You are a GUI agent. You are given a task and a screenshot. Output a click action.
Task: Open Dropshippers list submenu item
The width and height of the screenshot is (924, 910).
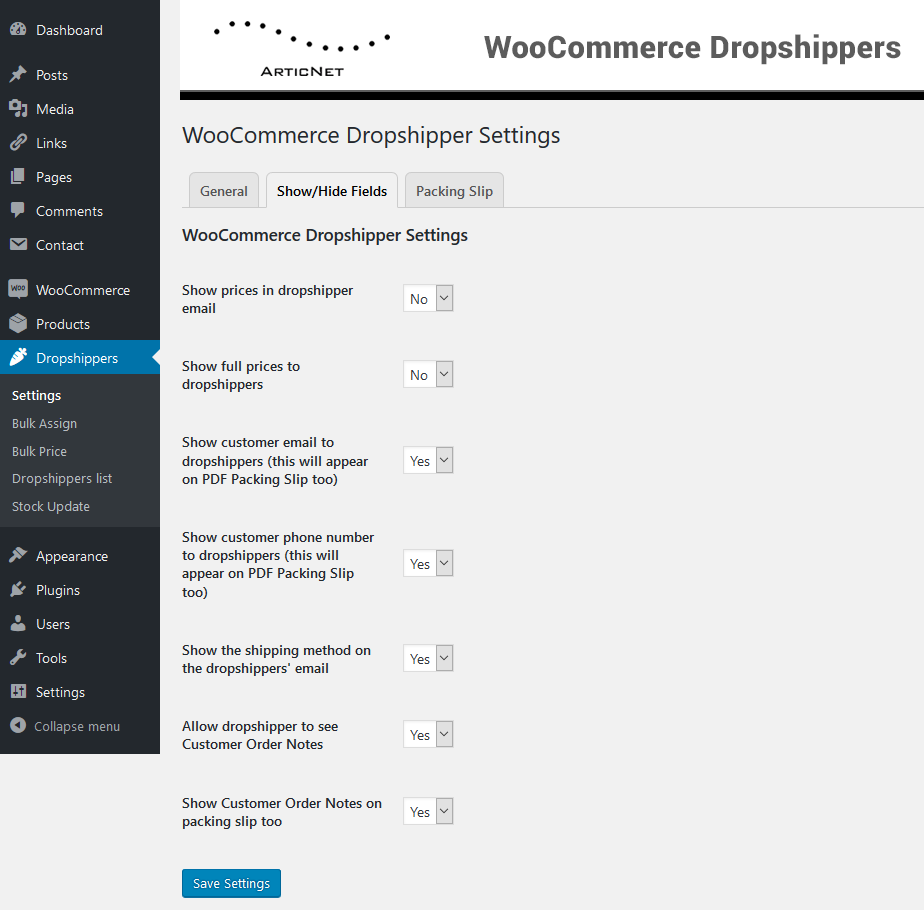(x=62, y=479)
